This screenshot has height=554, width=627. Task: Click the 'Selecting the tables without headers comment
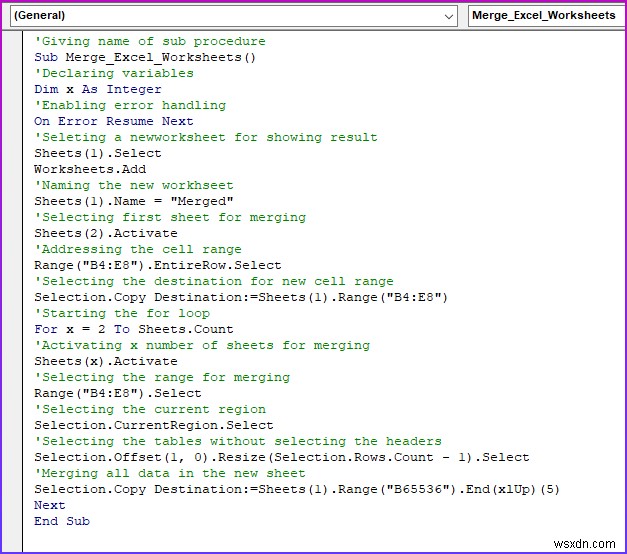238,441
